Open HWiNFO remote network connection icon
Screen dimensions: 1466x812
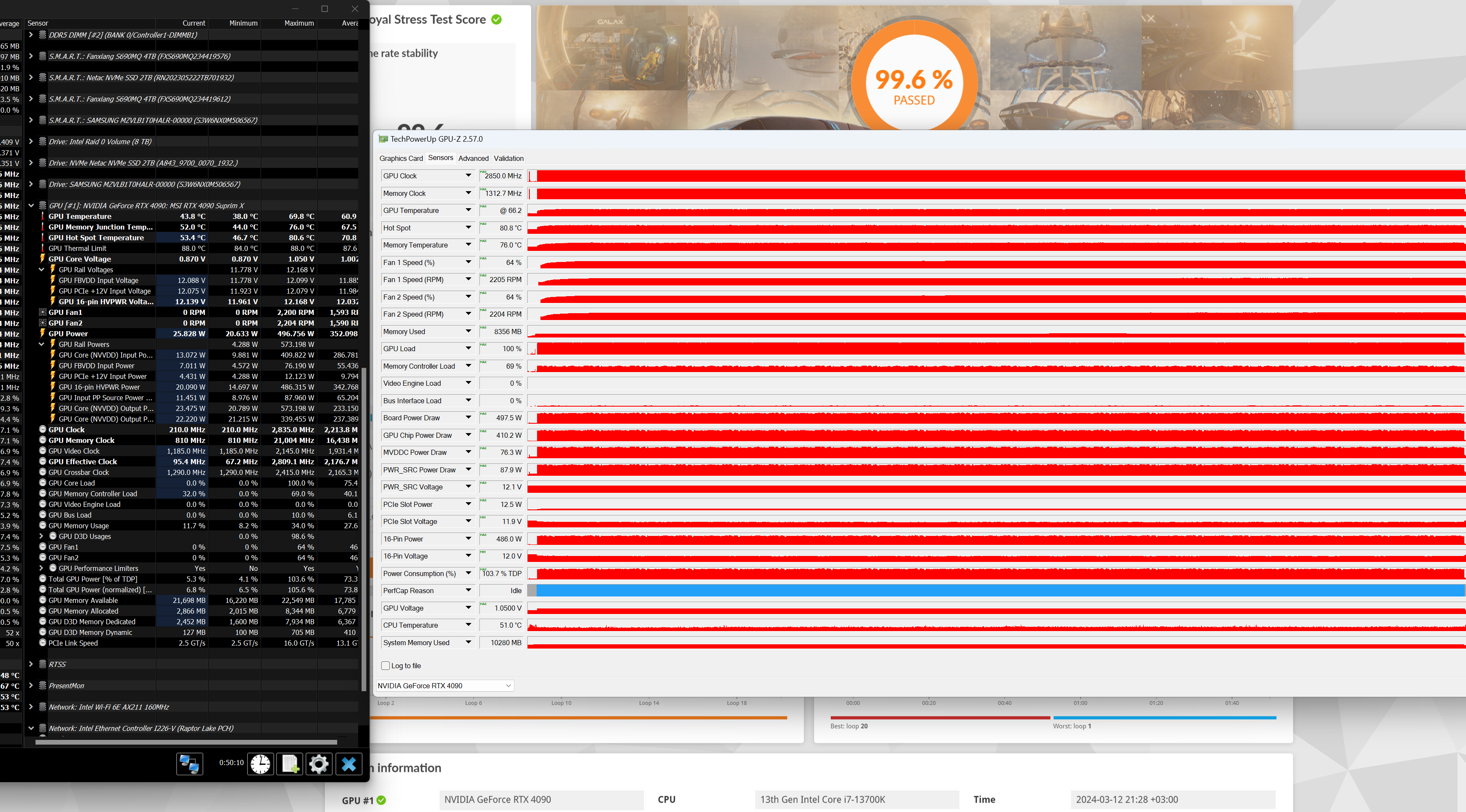click(190, 763)
